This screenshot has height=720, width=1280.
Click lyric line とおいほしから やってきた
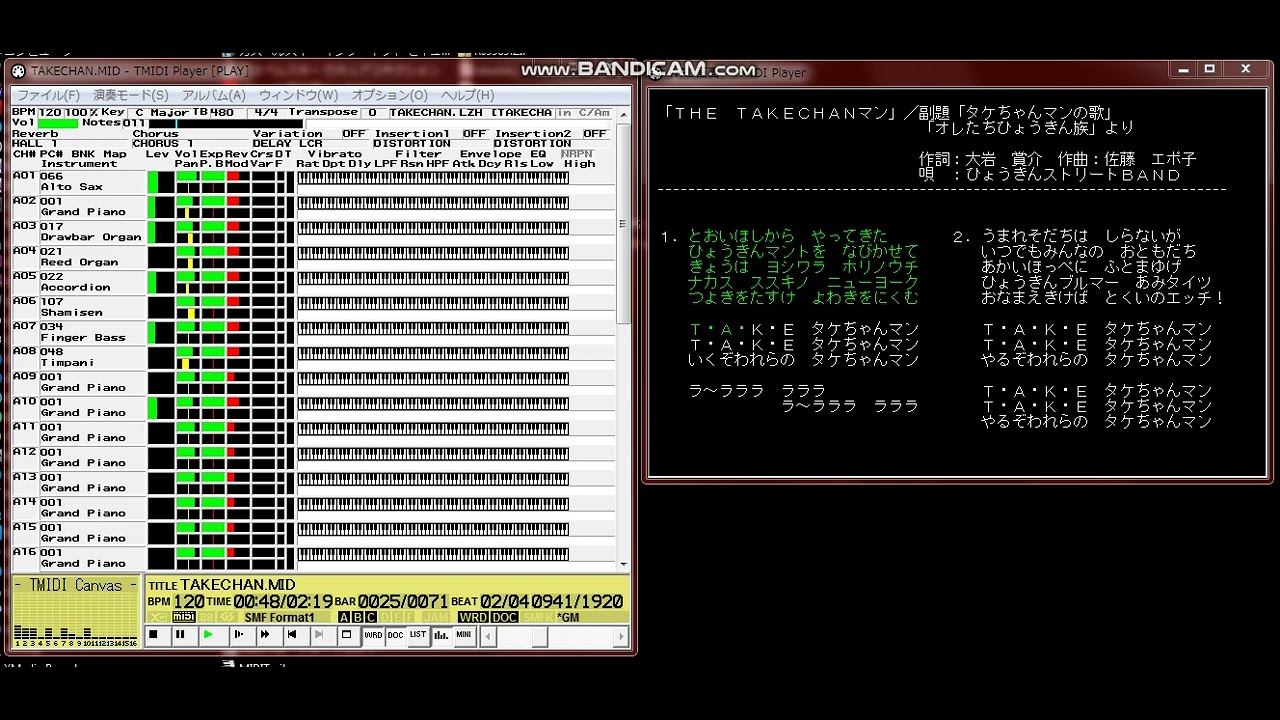click(788, 236)
